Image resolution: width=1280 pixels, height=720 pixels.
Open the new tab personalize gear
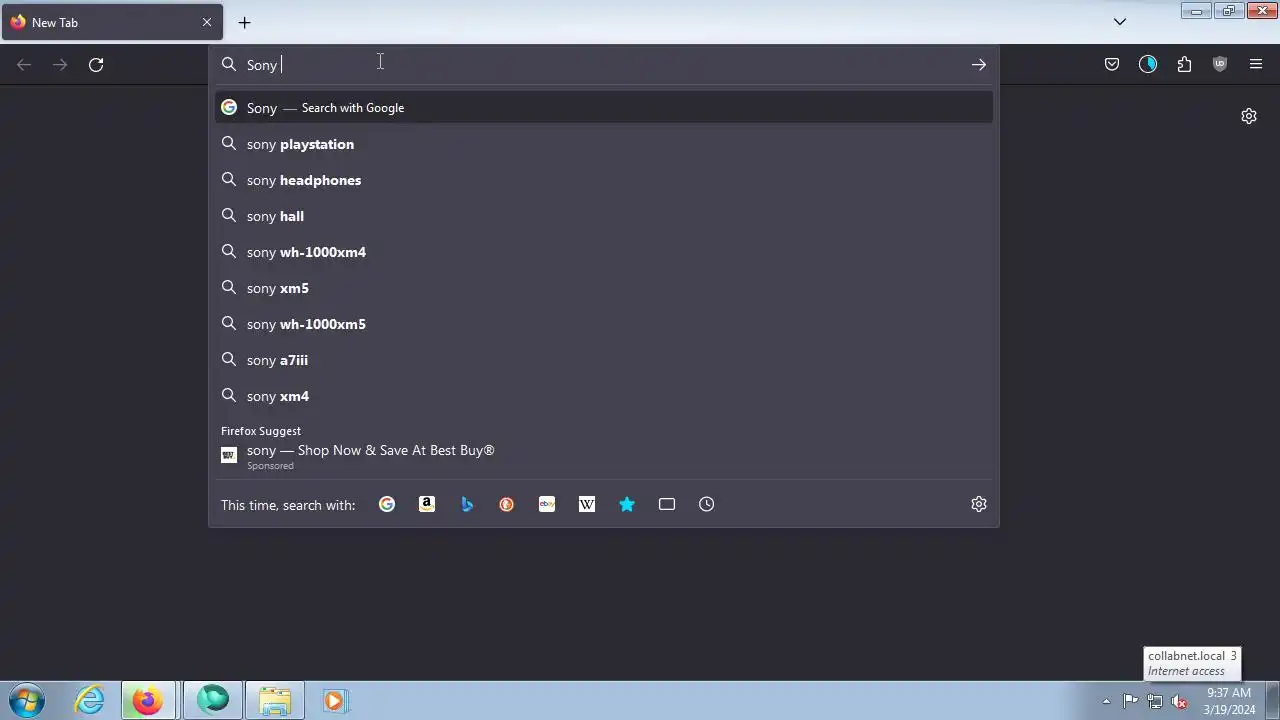click(1249, 116)
